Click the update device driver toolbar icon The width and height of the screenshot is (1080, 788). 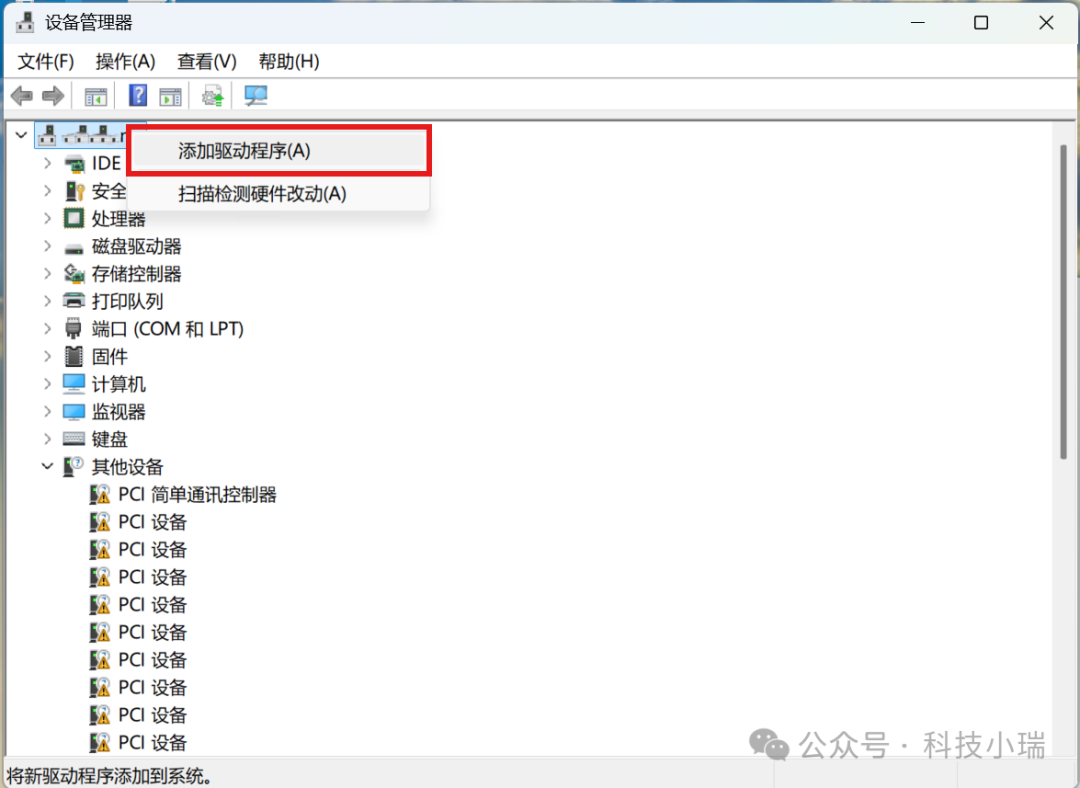[x=213, y=96]
